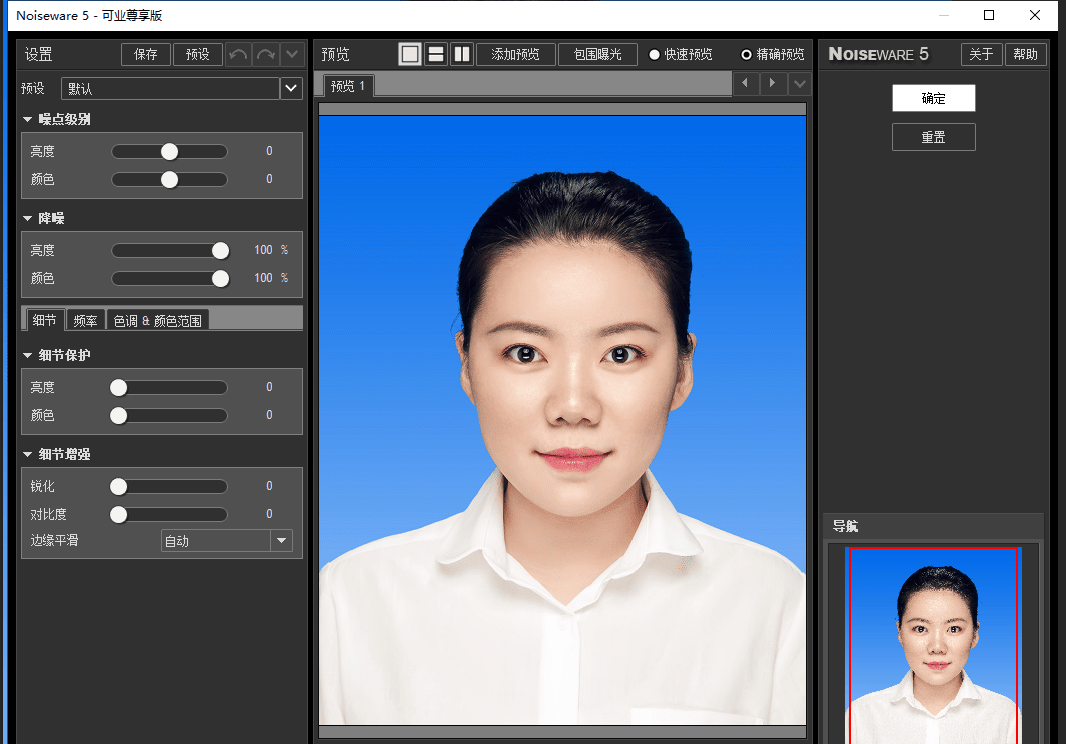This screenshot has width=1066, height=744.
Task: Switch to the 细节 tab
Action: (x=45, y=320)
